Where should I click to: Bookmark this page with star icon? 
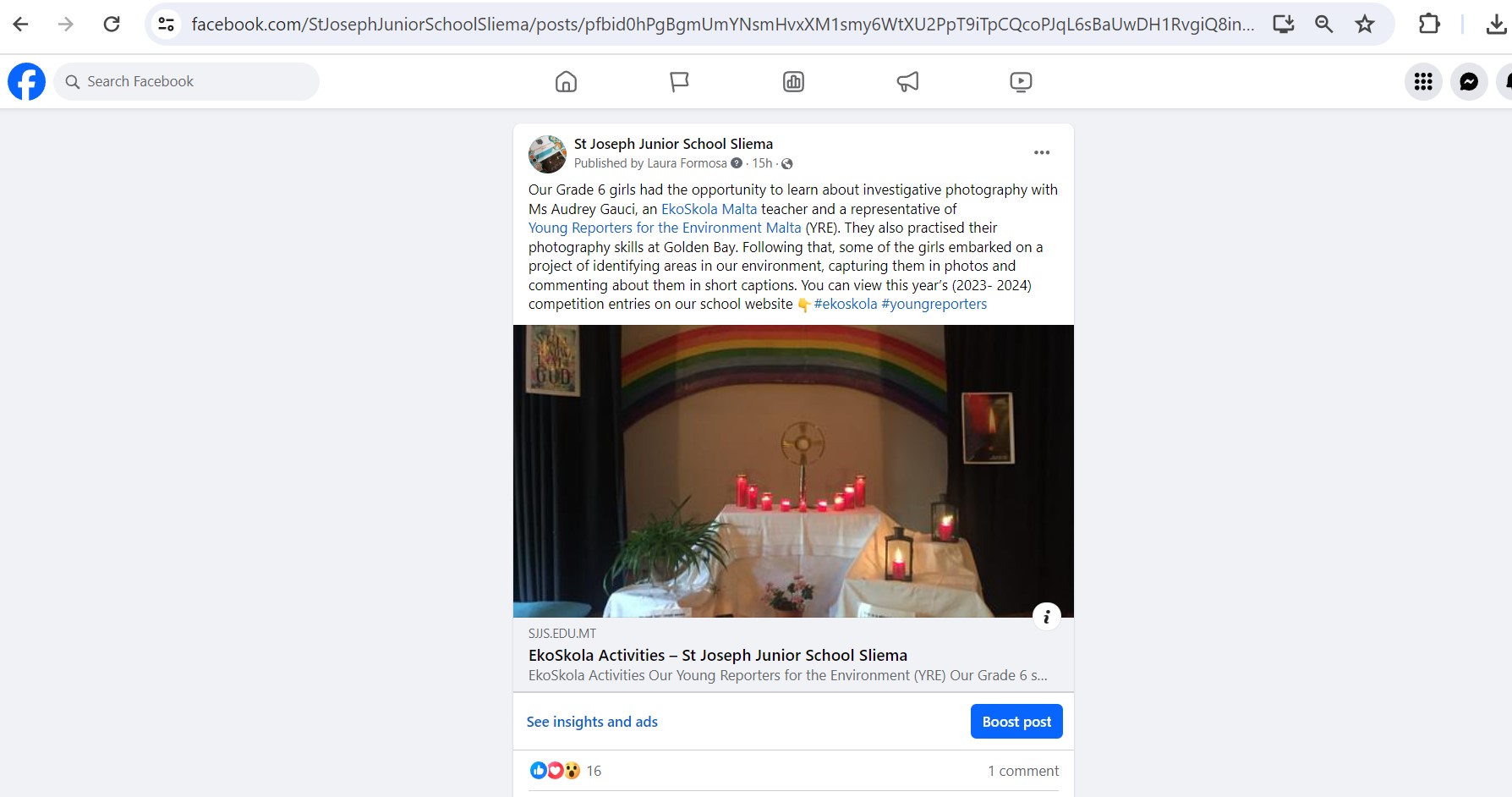click(1365, 25)
